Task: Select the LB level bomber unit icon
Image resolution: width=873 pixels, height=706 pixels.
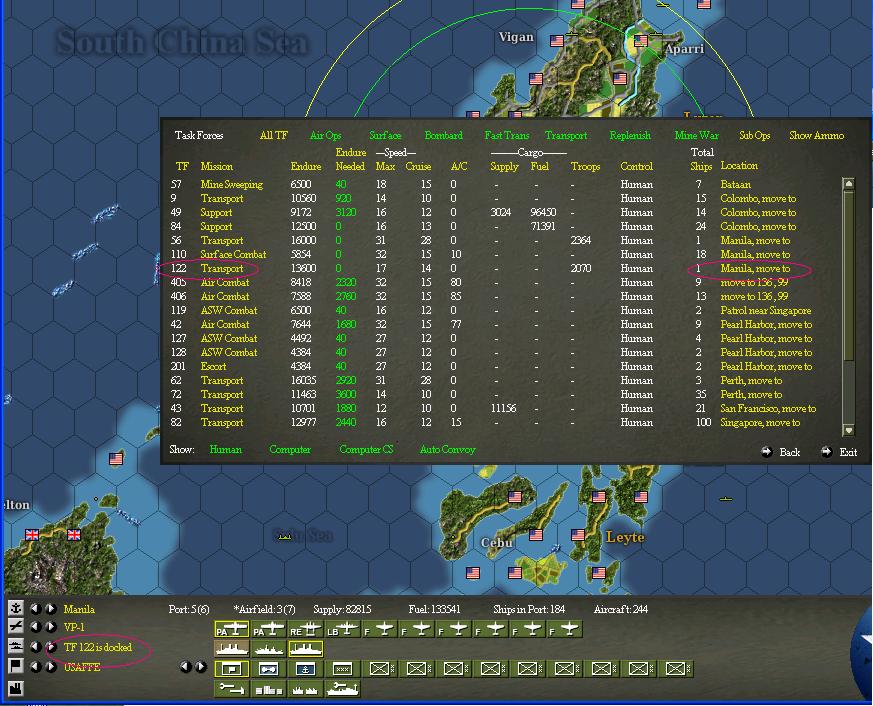Action: coord(342,629)
